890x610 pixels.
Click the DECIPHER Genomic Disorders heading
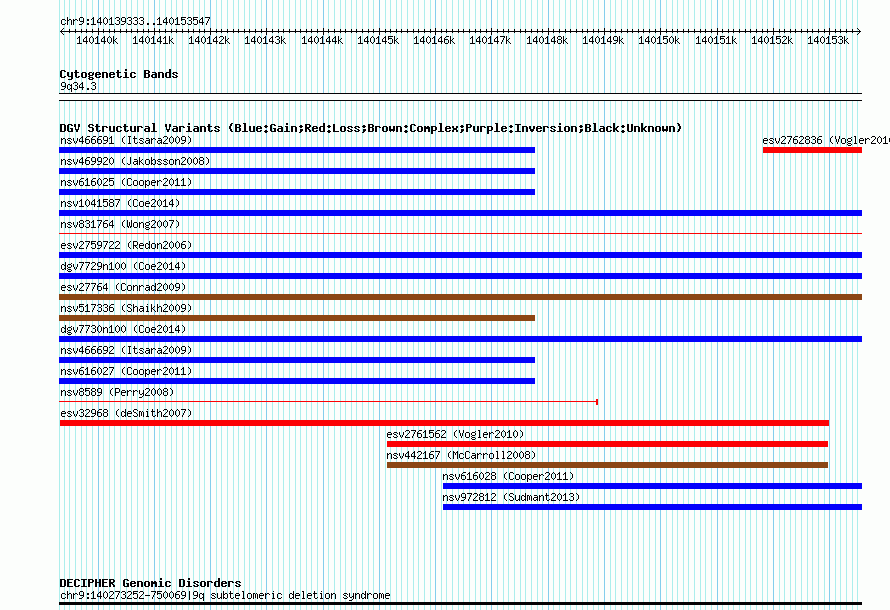point(150,583)
